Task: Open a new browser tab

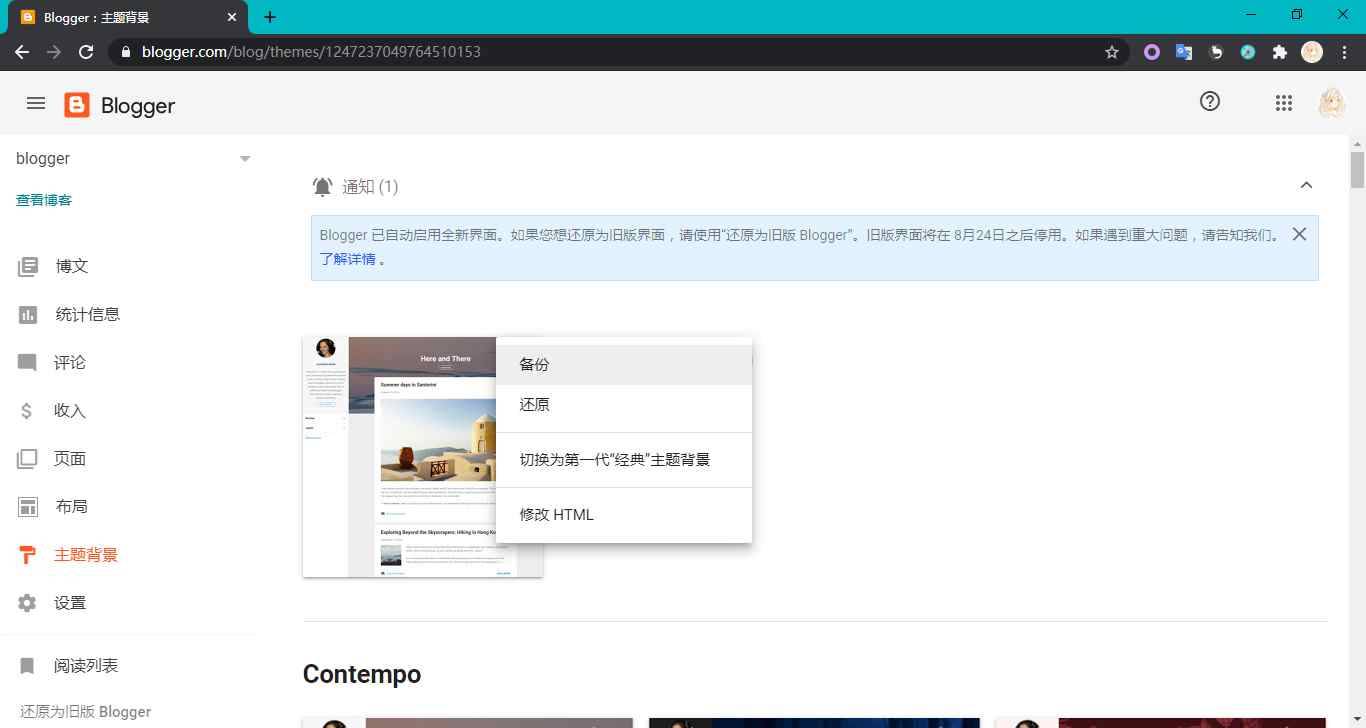Action: pyautogui.click(x=270, y=17)
